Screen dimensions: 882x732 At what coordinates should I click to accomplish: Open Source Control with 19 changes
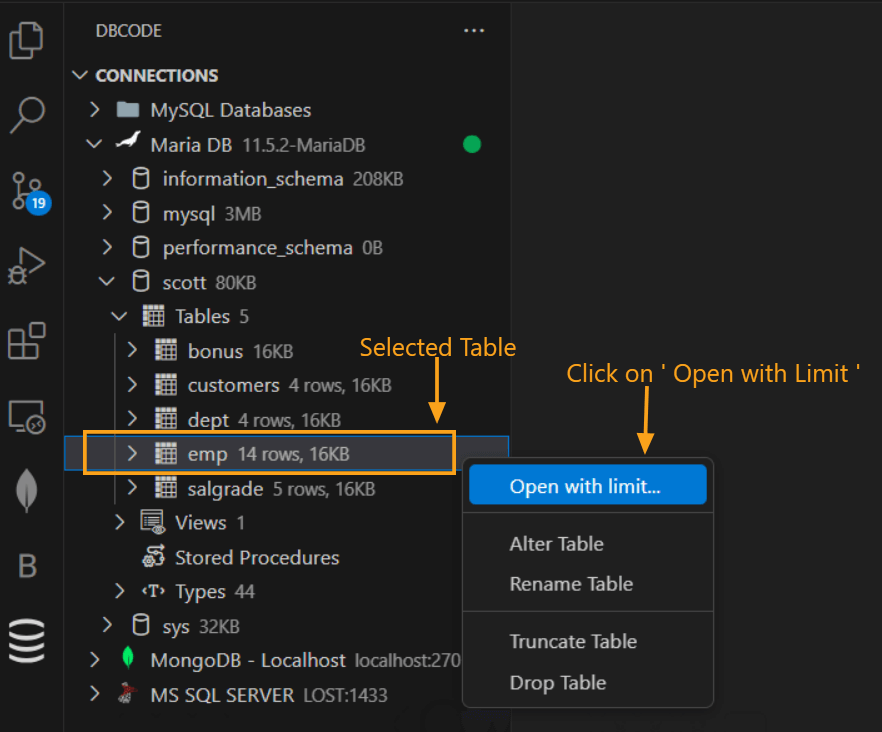(31, 192)
